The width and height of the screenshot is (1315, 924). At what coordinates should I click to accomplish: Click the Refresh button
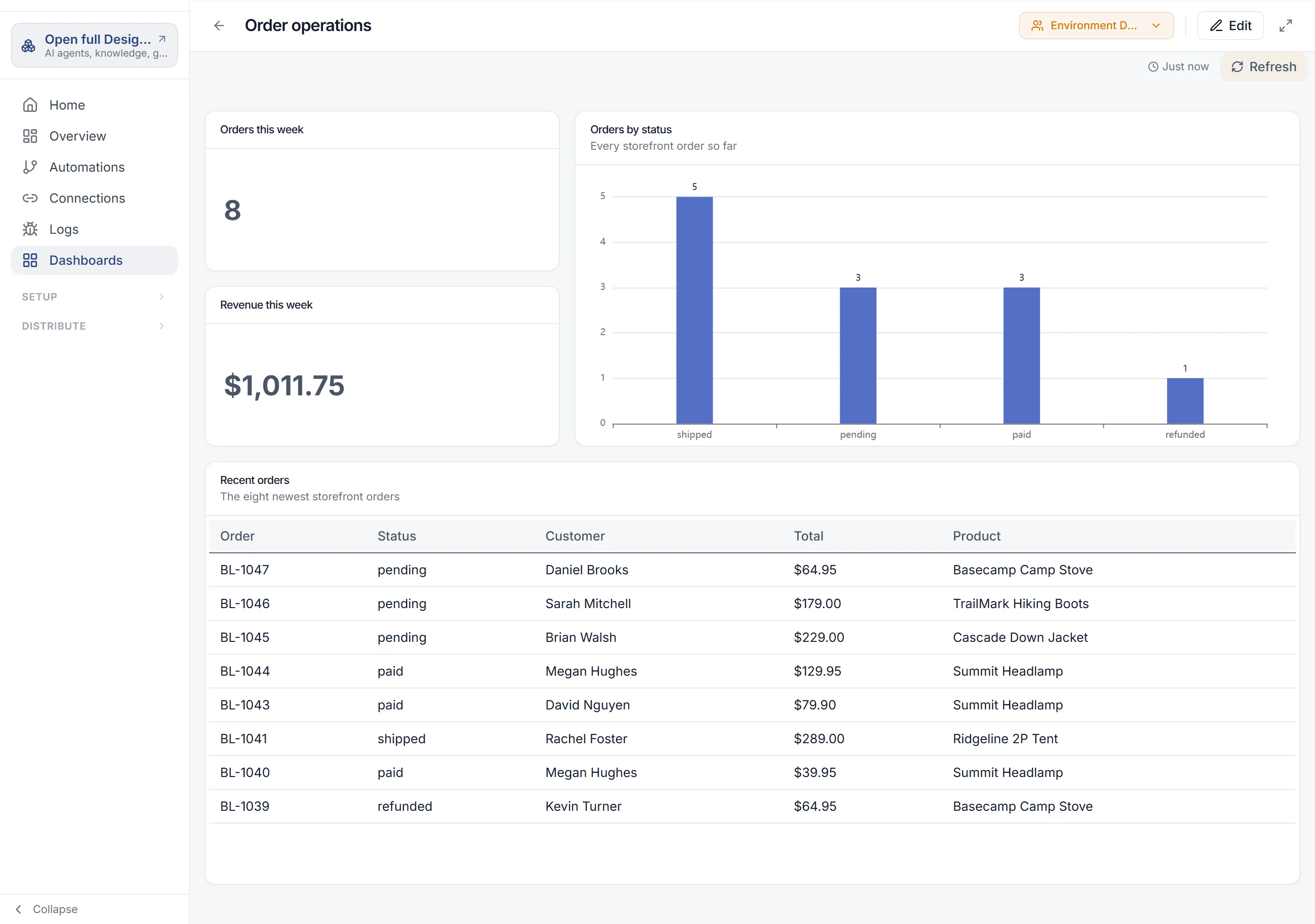[1263, 67]
